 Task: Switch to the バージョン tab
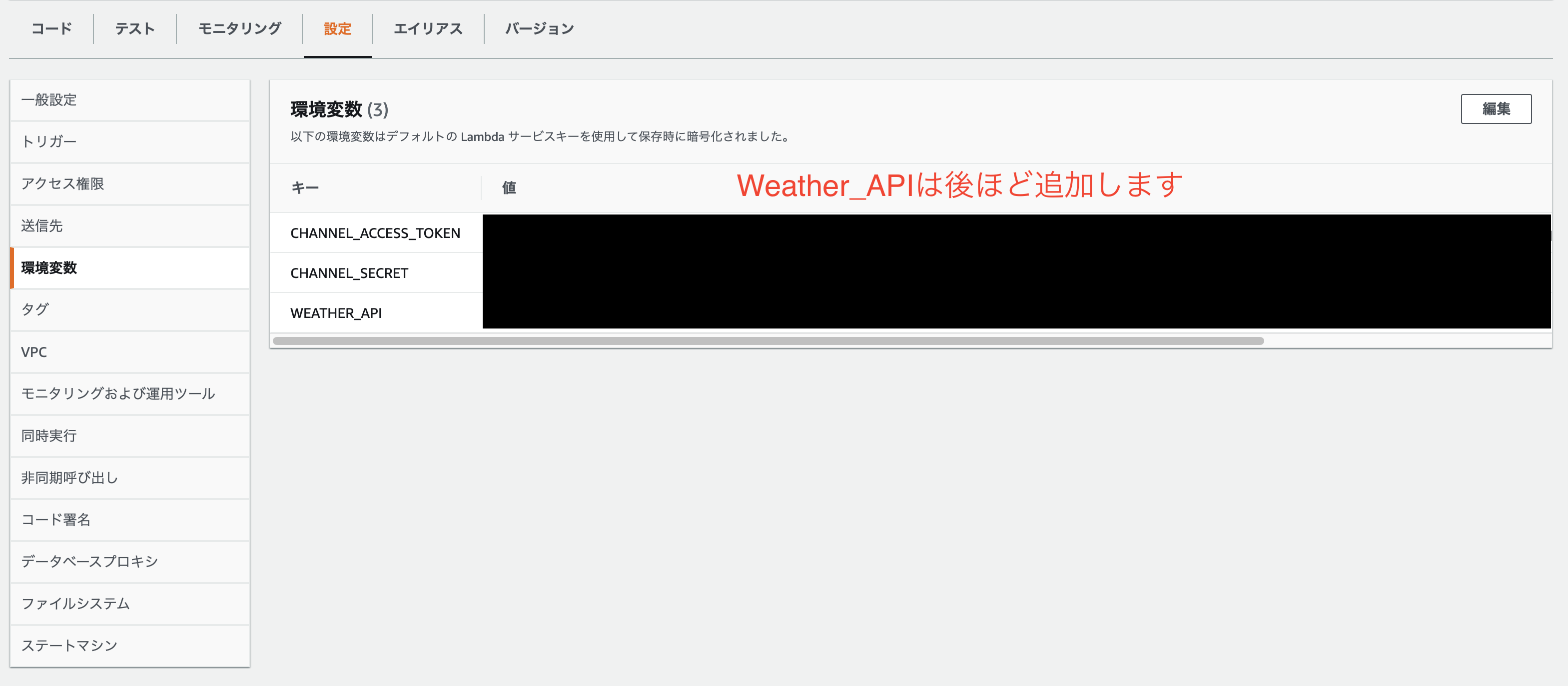pyautogui.click(x=538, y=28)
